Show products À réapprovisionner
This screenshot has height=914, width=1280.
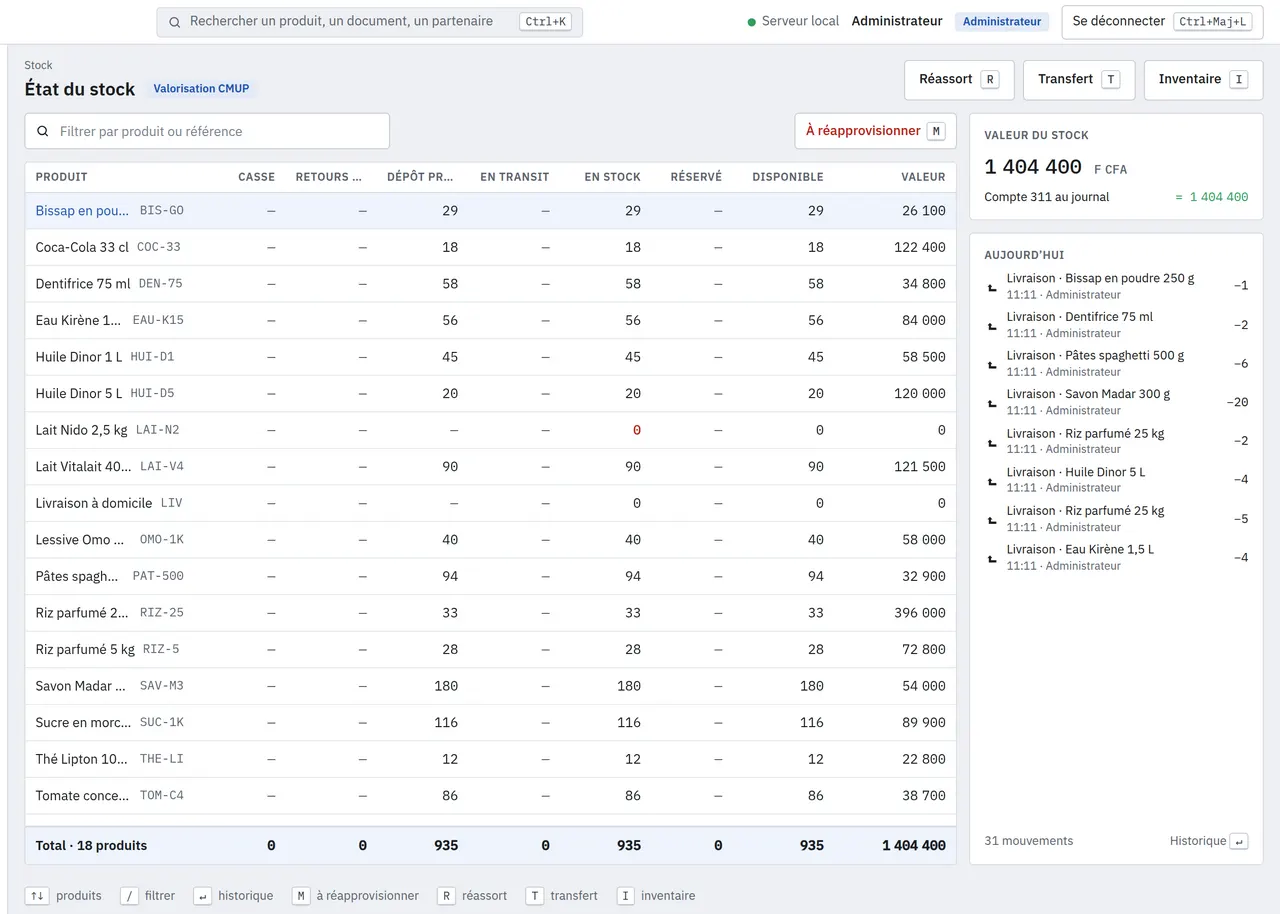[875, 131]
